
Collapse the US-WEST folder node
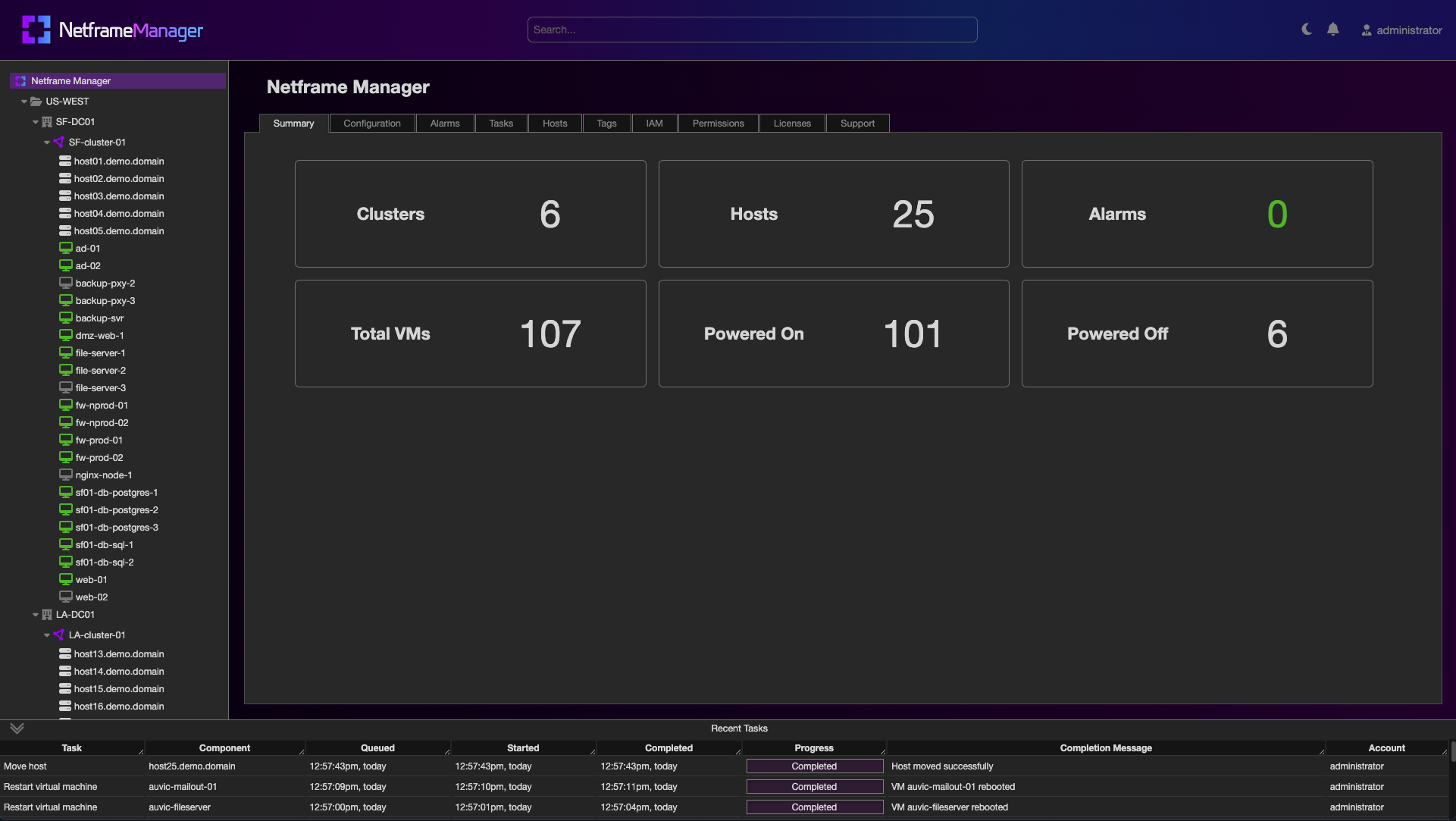[25, 101]
